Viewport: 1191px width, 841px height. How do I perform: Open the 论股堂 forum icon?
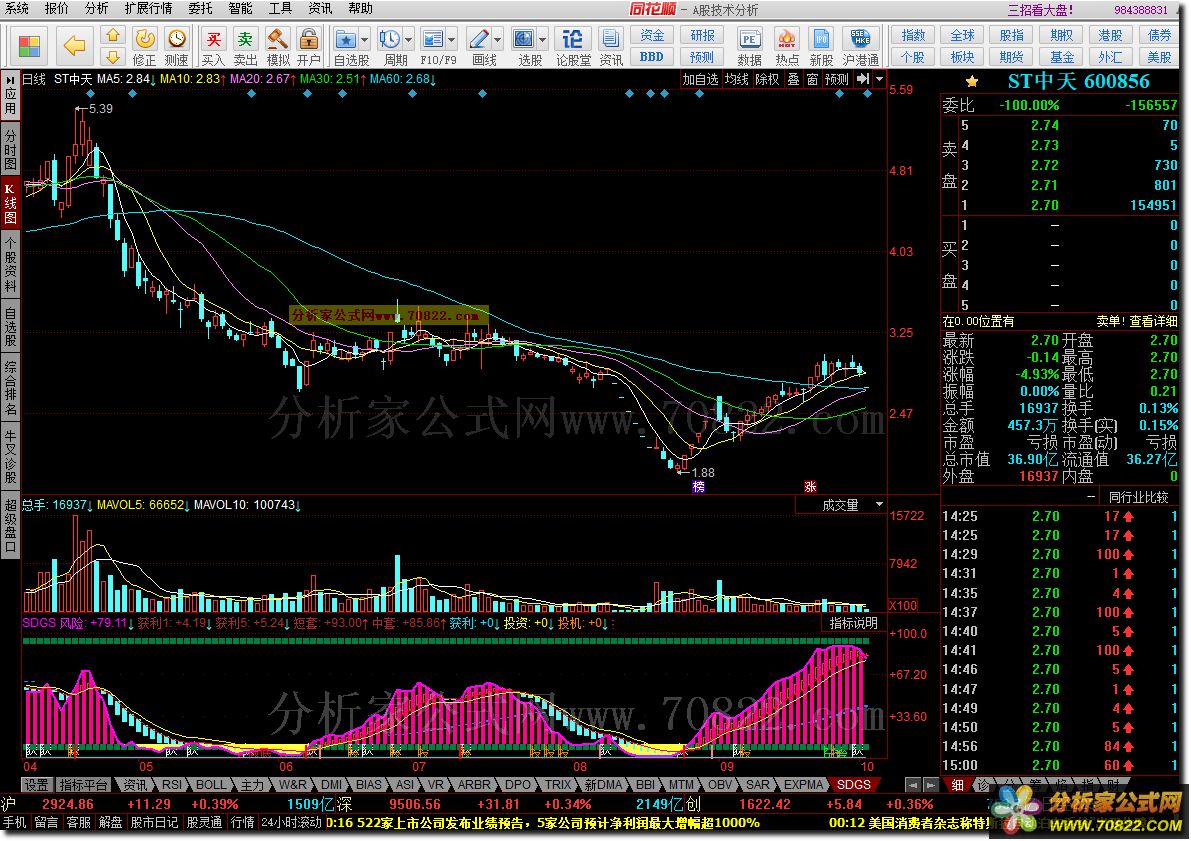[x=573, y=46]
